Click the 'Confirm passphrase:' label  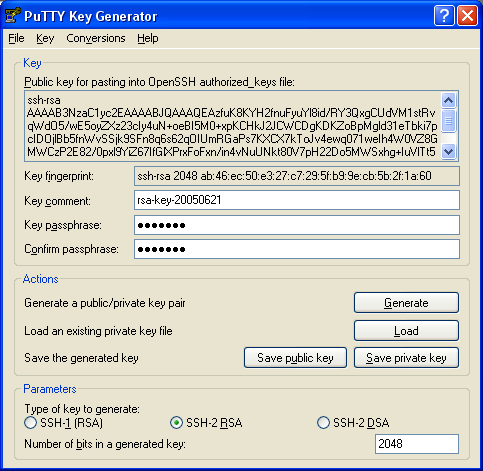pyautogui.click(x=71, y=249)
